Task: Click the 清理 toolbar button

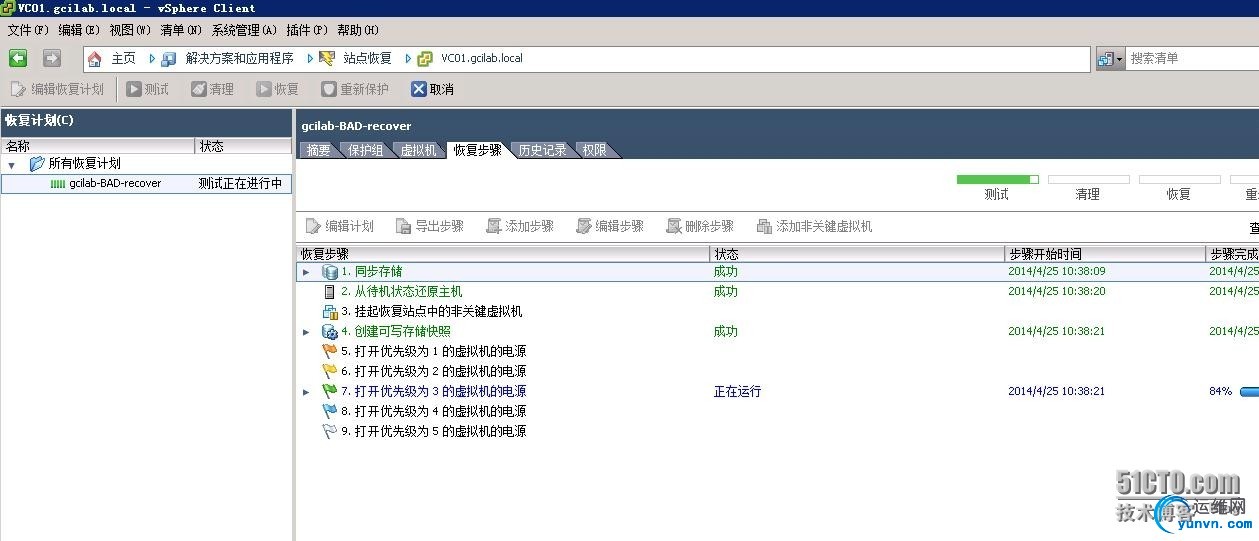Action: pos(213,89)
